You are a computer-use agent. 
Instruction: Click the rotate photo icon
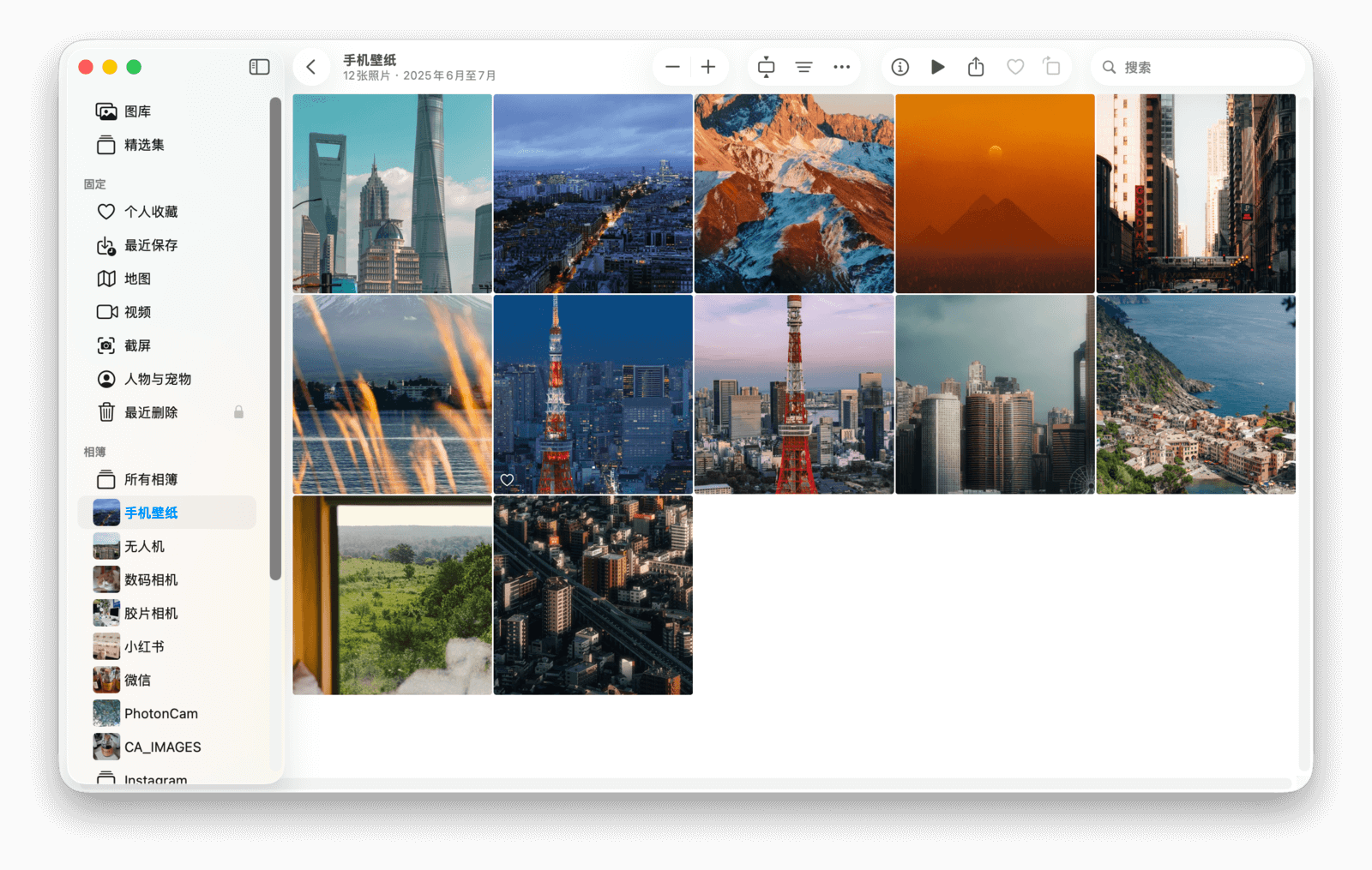pyautogui.click(x=1052, y=67)
